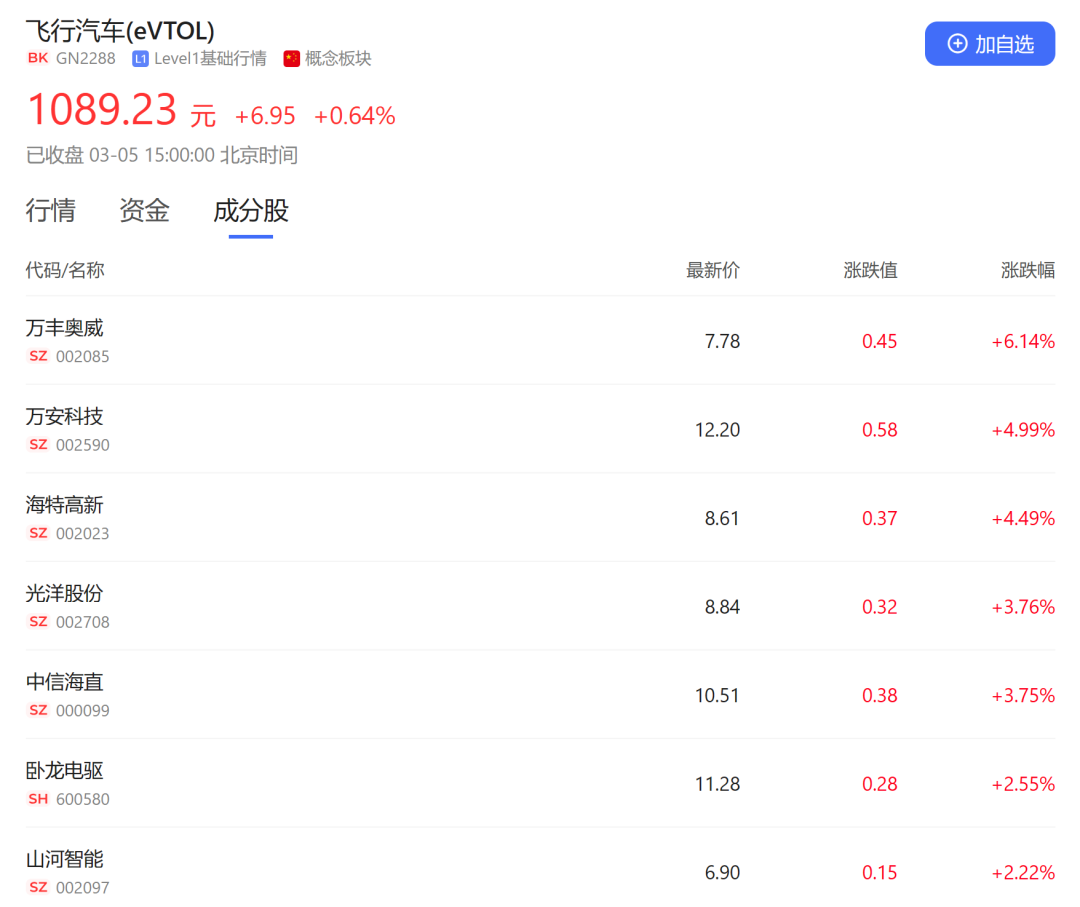Click SZ badge next to 002085
1080x907 pixels.
pos(38,356)
